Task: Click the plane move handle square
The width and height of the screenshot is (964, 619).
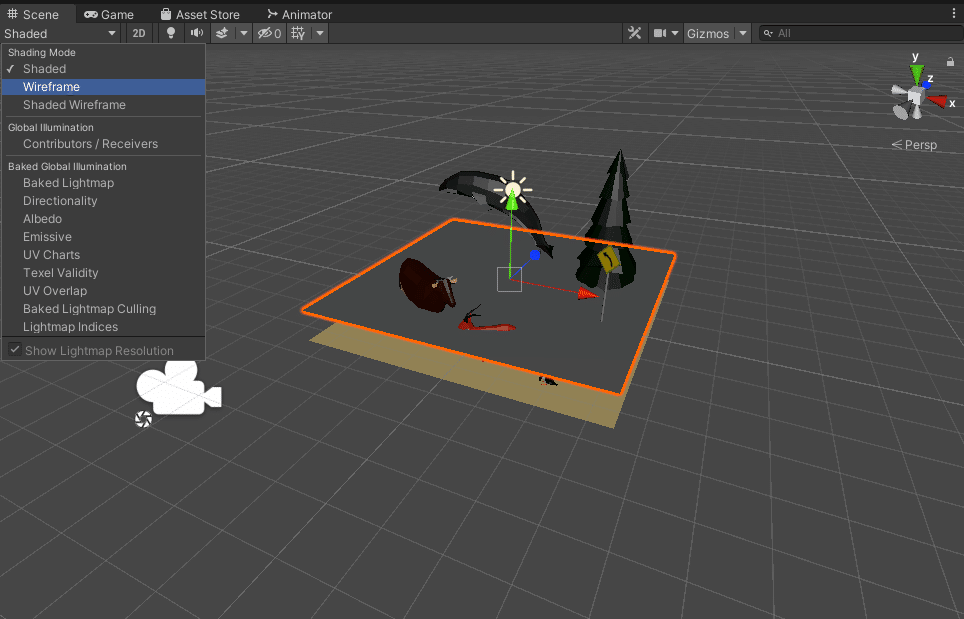Action: coord(509,279)
